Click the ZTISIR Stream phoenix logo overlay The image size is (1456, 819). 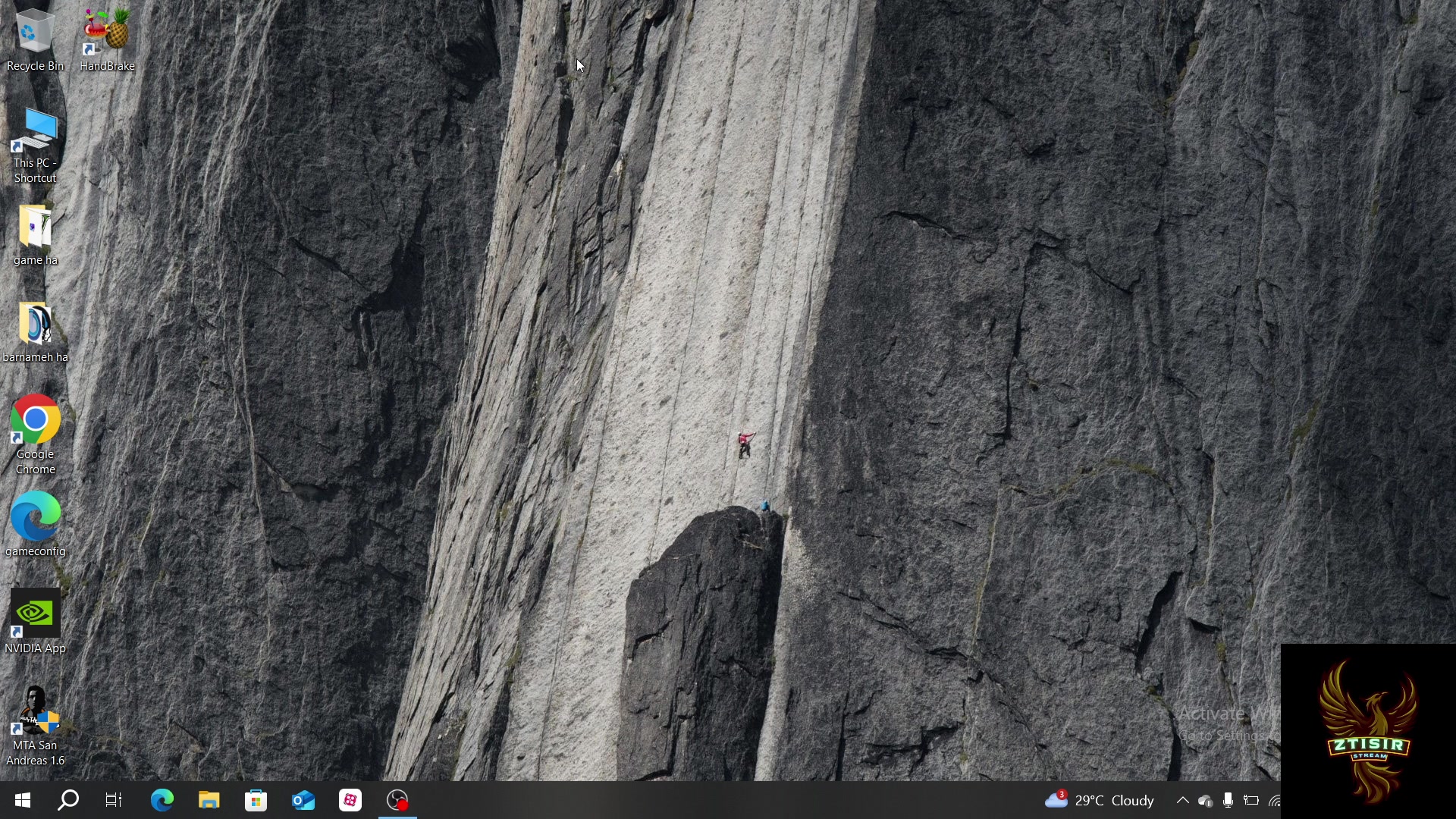tap(1368, 731)
